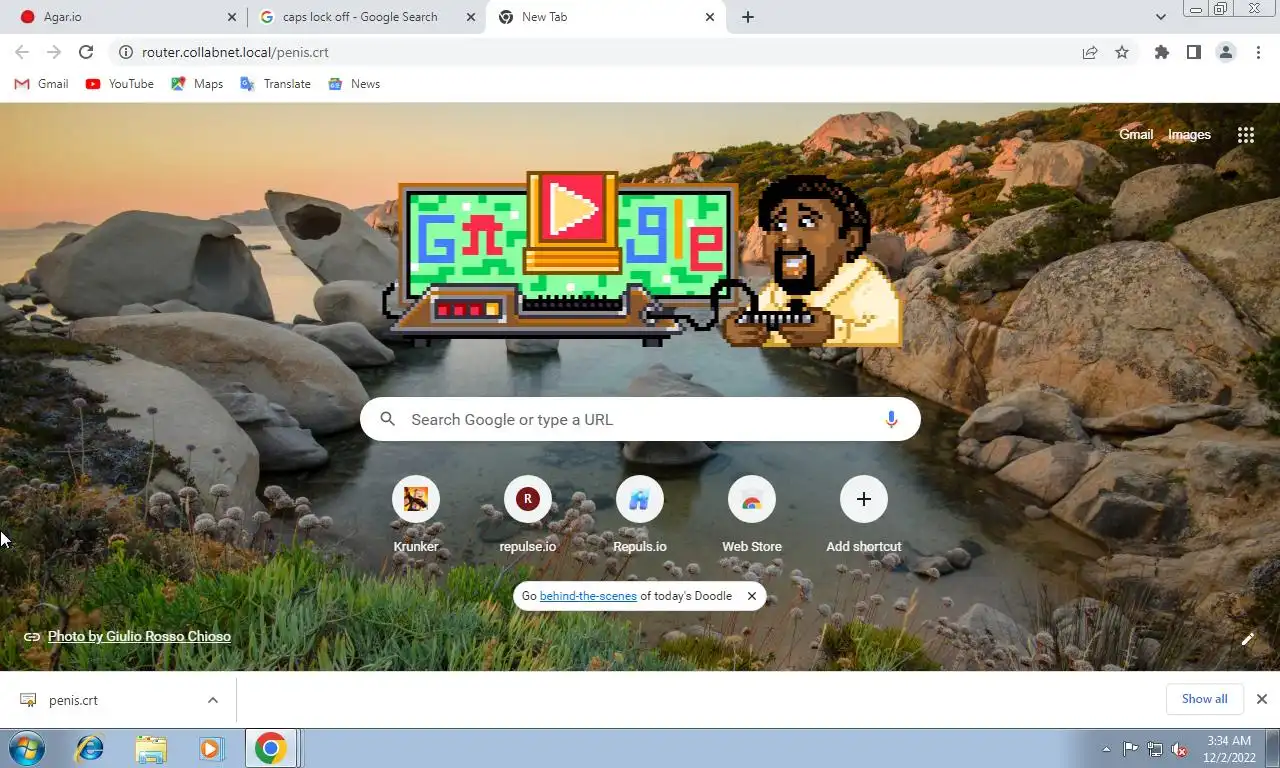1280x768 pixels.
Task: Click the forward navigation arrow
Action: point(54,52)
